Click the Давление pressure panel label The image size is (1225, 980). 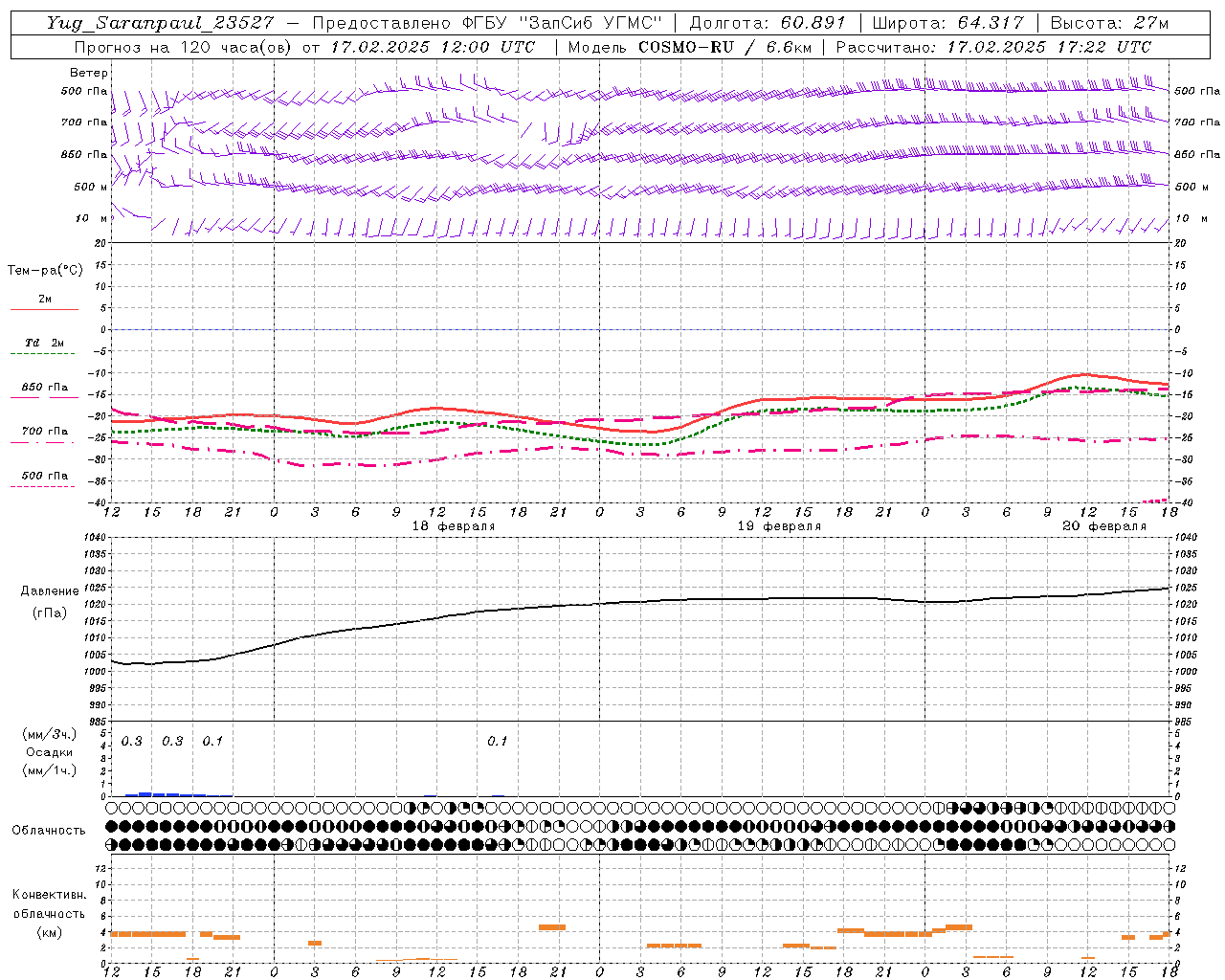[x=50, y=591]
